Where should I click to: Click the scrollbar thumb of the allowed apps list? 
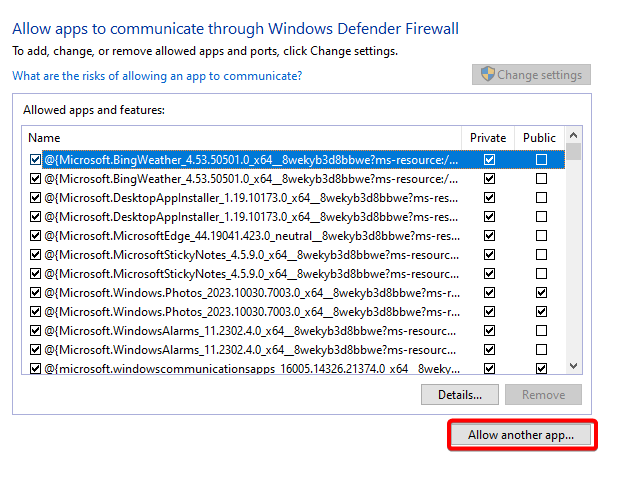pos(573,152)
